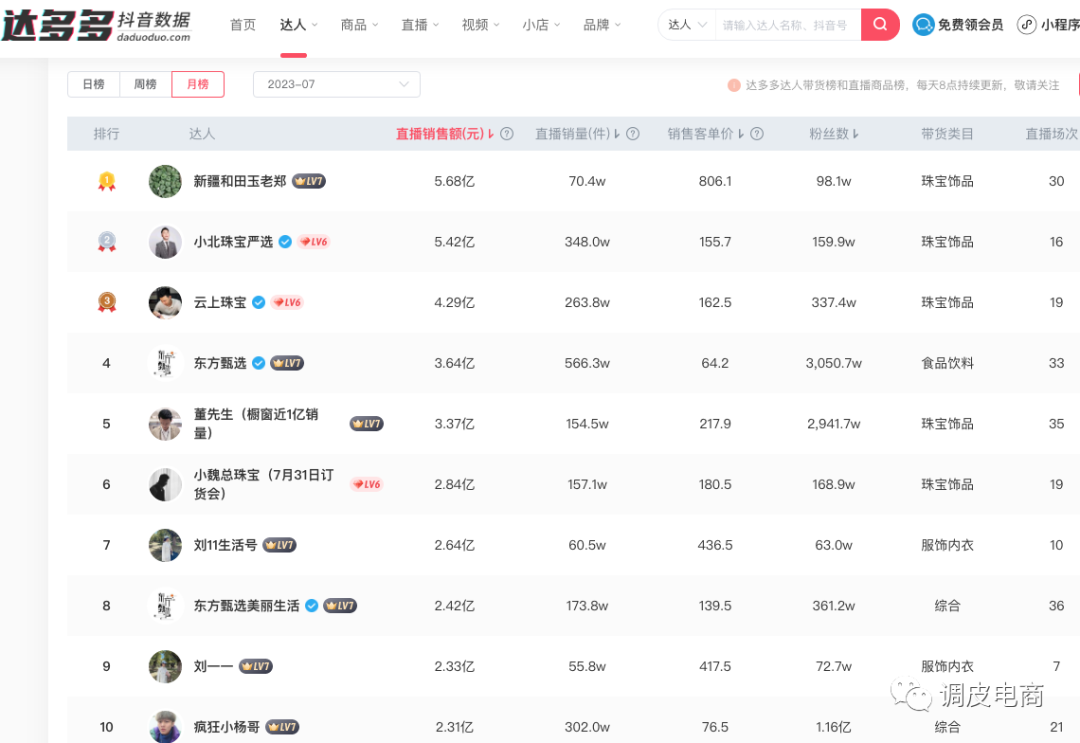Open the 2023-07 month dropdown
This screenshot has height=743, width=1080.
[336, 84]
